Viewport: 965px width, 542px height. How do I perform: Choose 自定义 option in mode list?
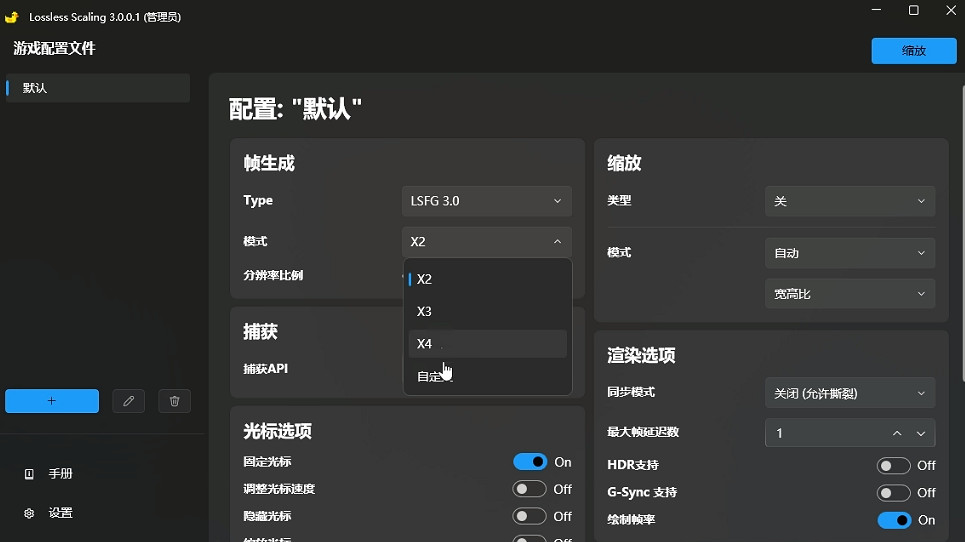[x=487, y=376]
